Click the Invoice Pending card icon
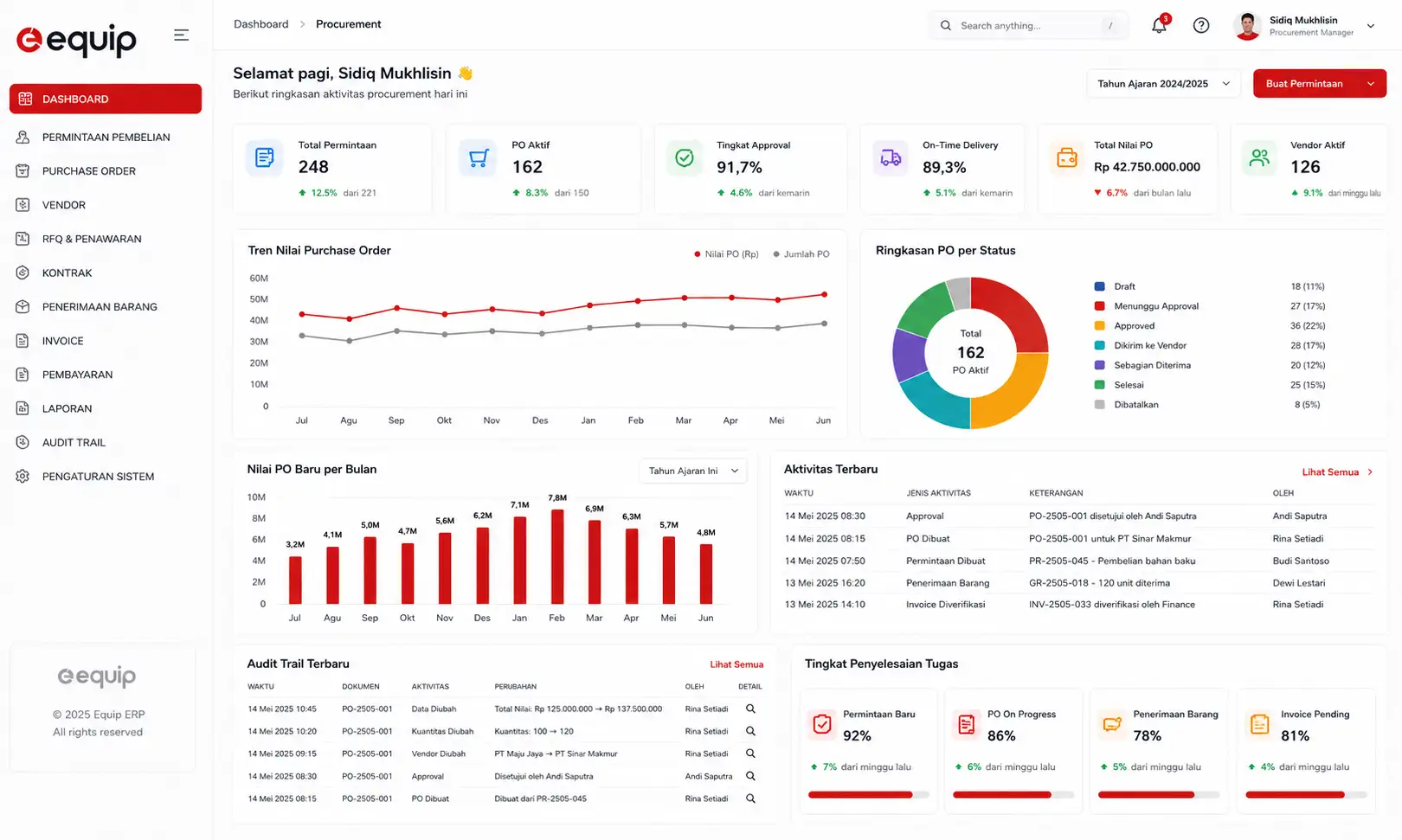 tap(1260, 723)
